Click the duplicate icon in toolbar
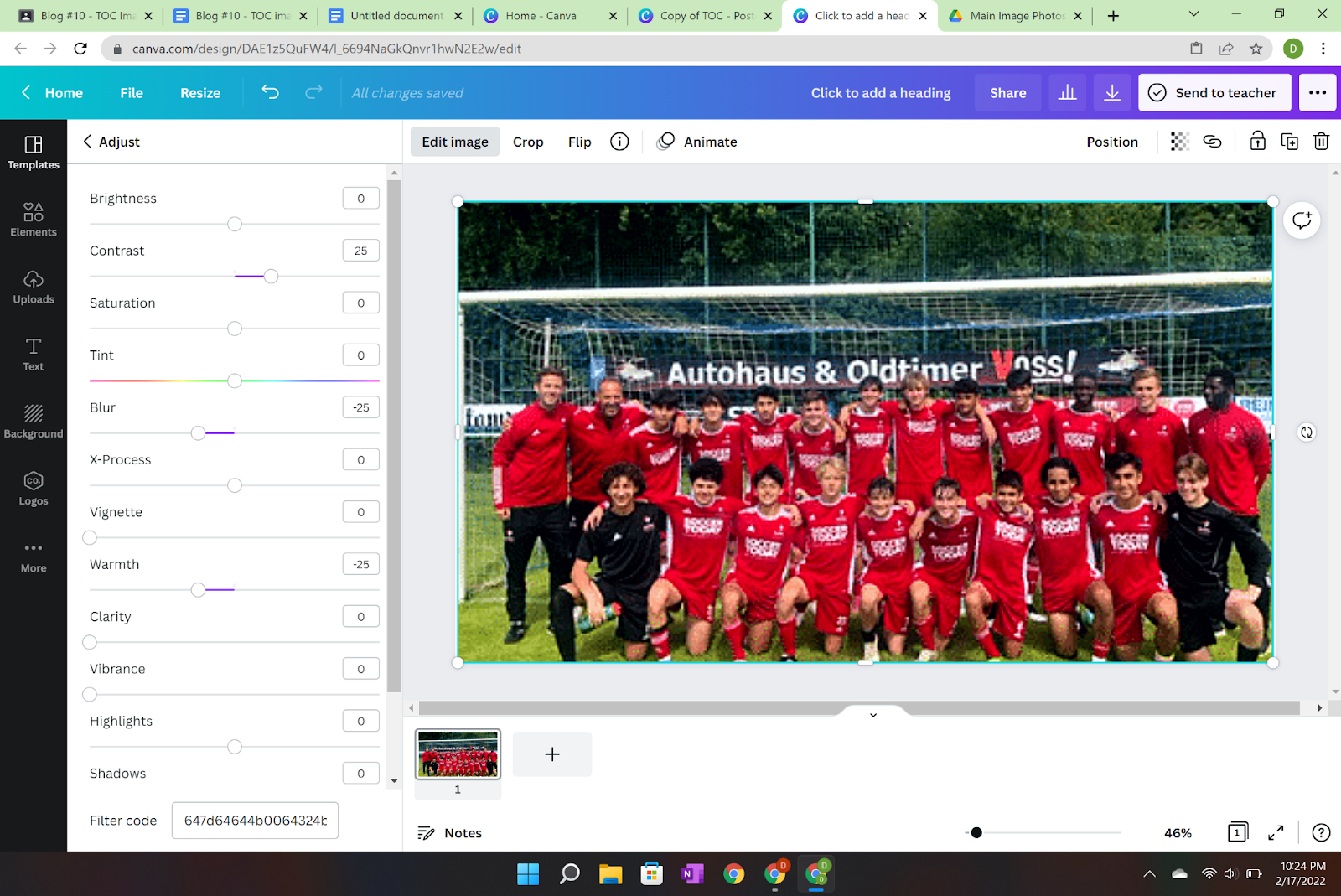 pos(1290,142)
